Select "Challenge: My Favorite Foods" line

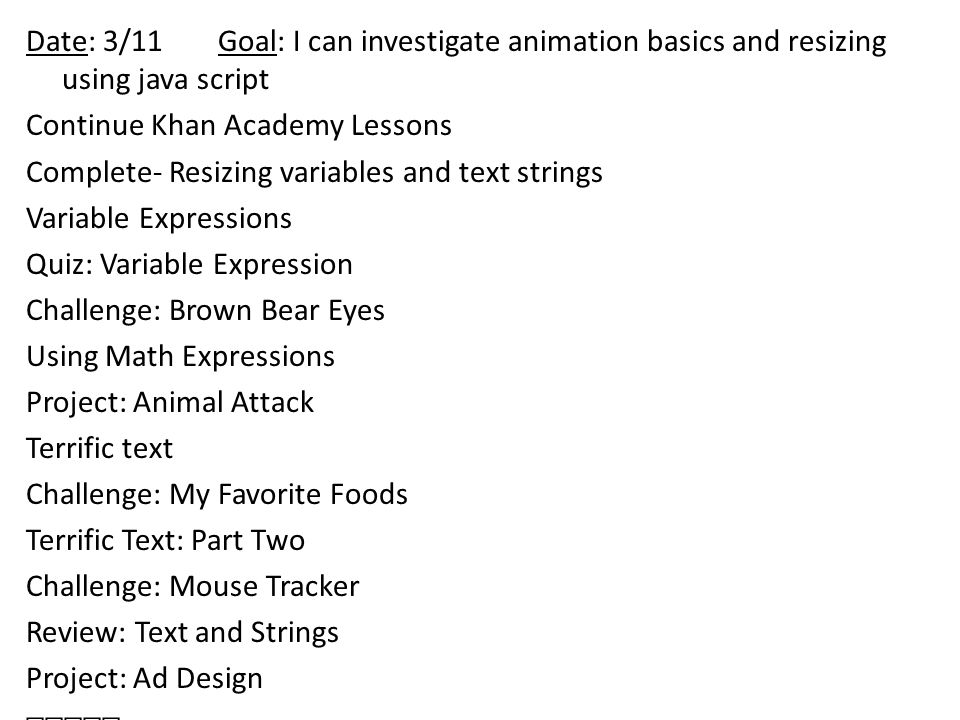[217, 494]
